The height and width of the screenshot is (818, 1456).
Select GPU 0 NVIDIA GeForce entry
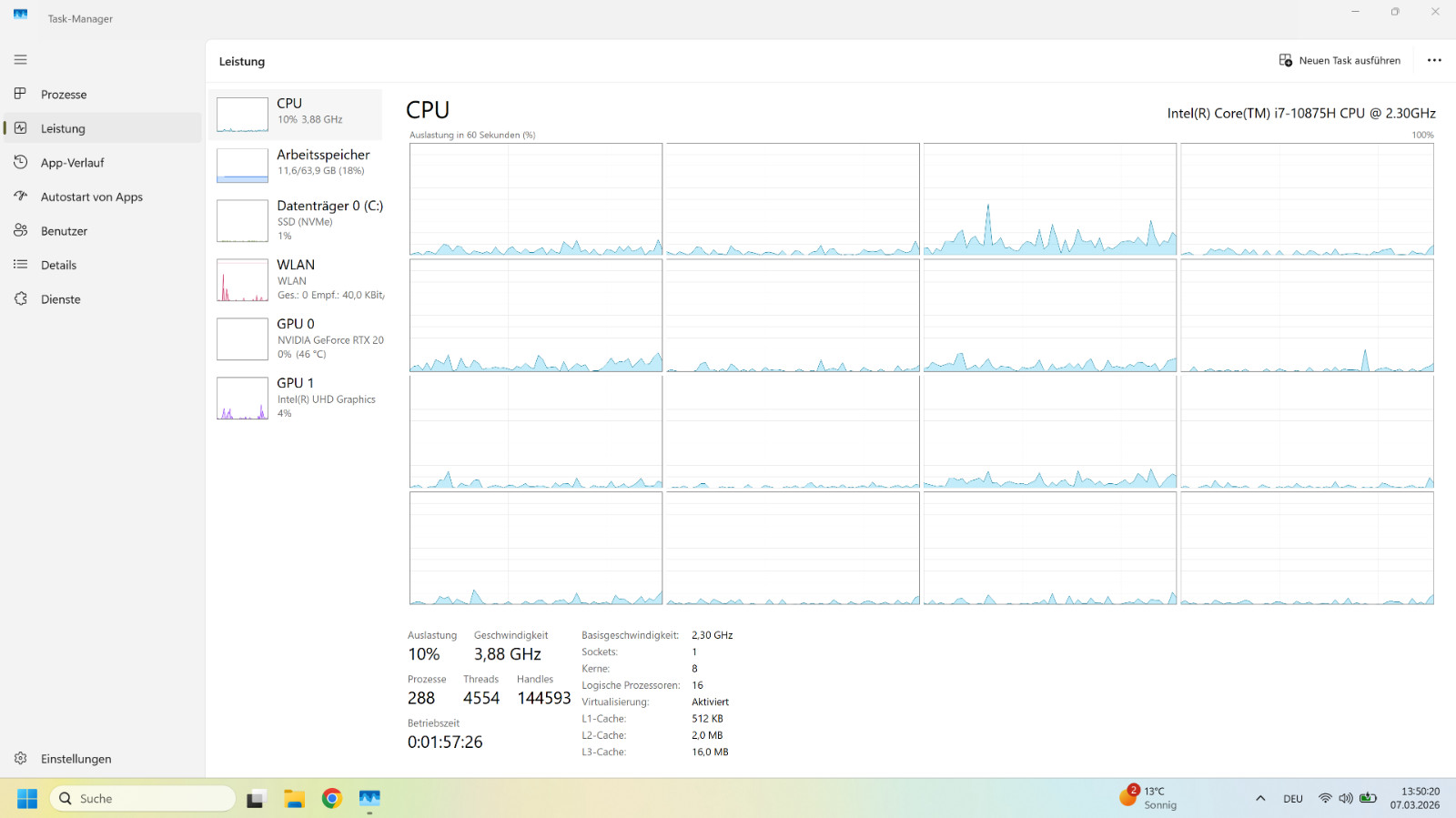click(298, 339)
